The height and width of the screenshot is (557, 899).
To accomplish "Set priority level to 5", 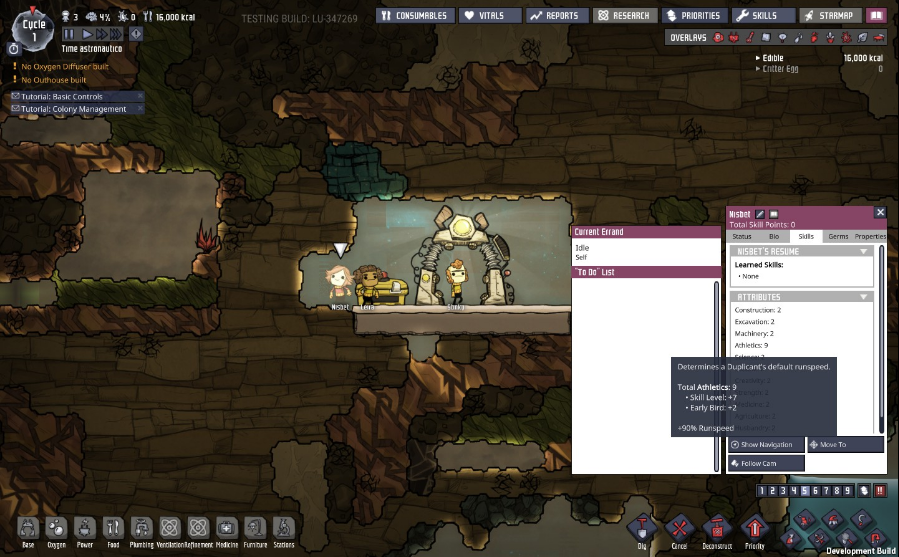I will point(804,490).
